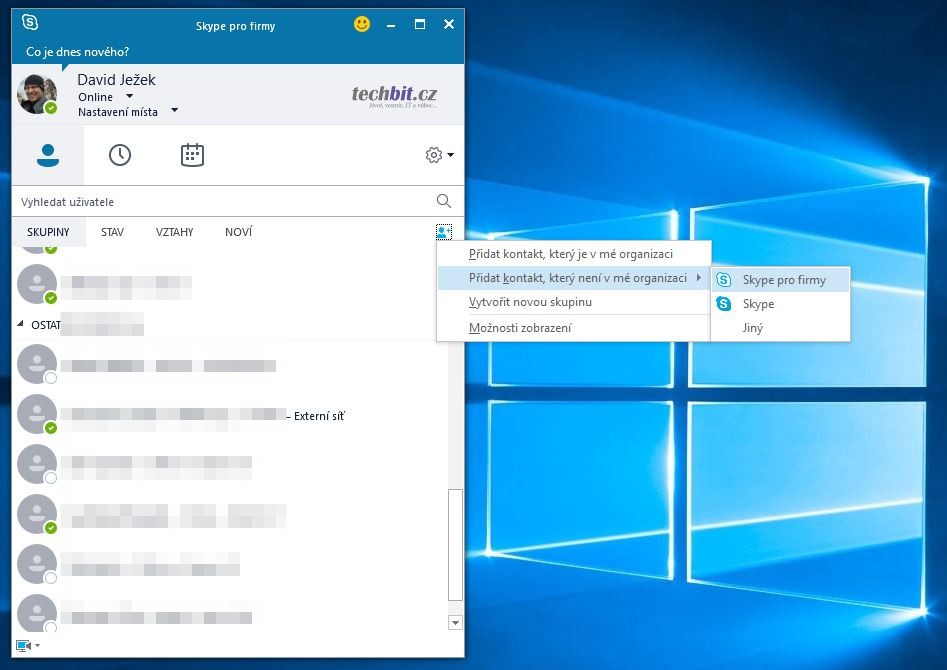Select the NOVÍ tab
947x670 pixels.
(238, 232)
